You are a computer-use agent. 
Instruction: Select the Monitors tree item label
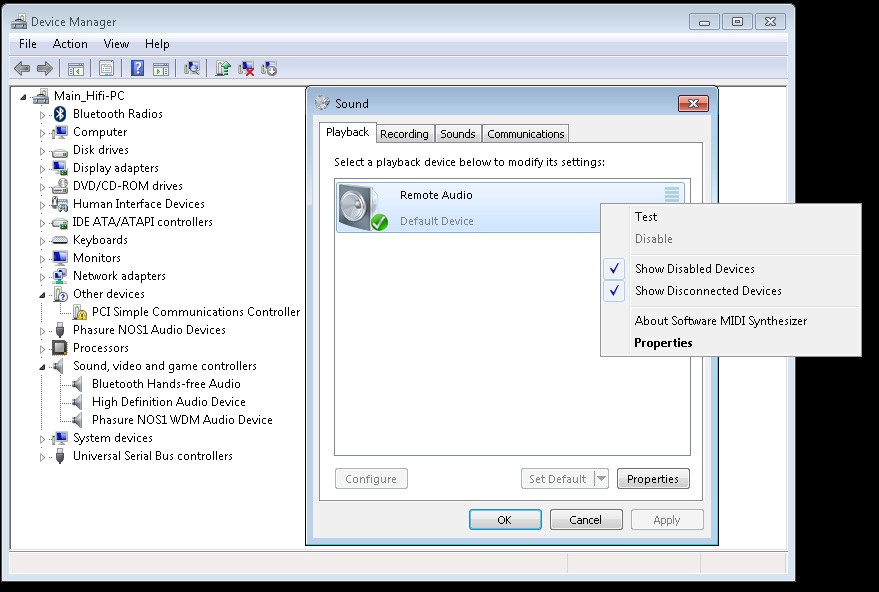[x=97, y=258]
